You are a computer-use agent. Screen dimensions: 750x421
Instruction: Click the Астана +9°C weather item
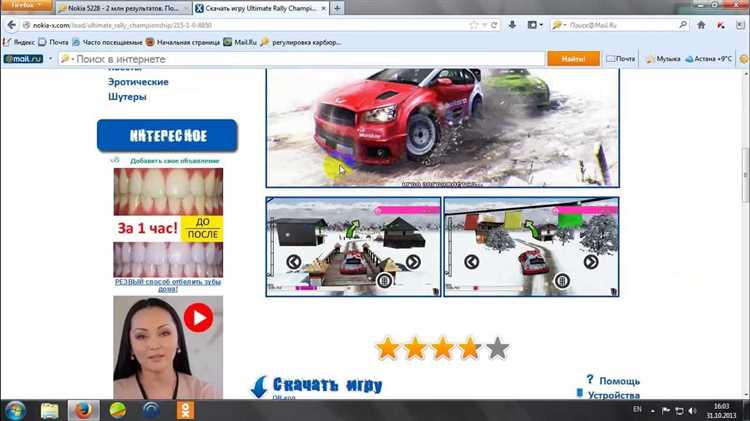pos(708,59)
